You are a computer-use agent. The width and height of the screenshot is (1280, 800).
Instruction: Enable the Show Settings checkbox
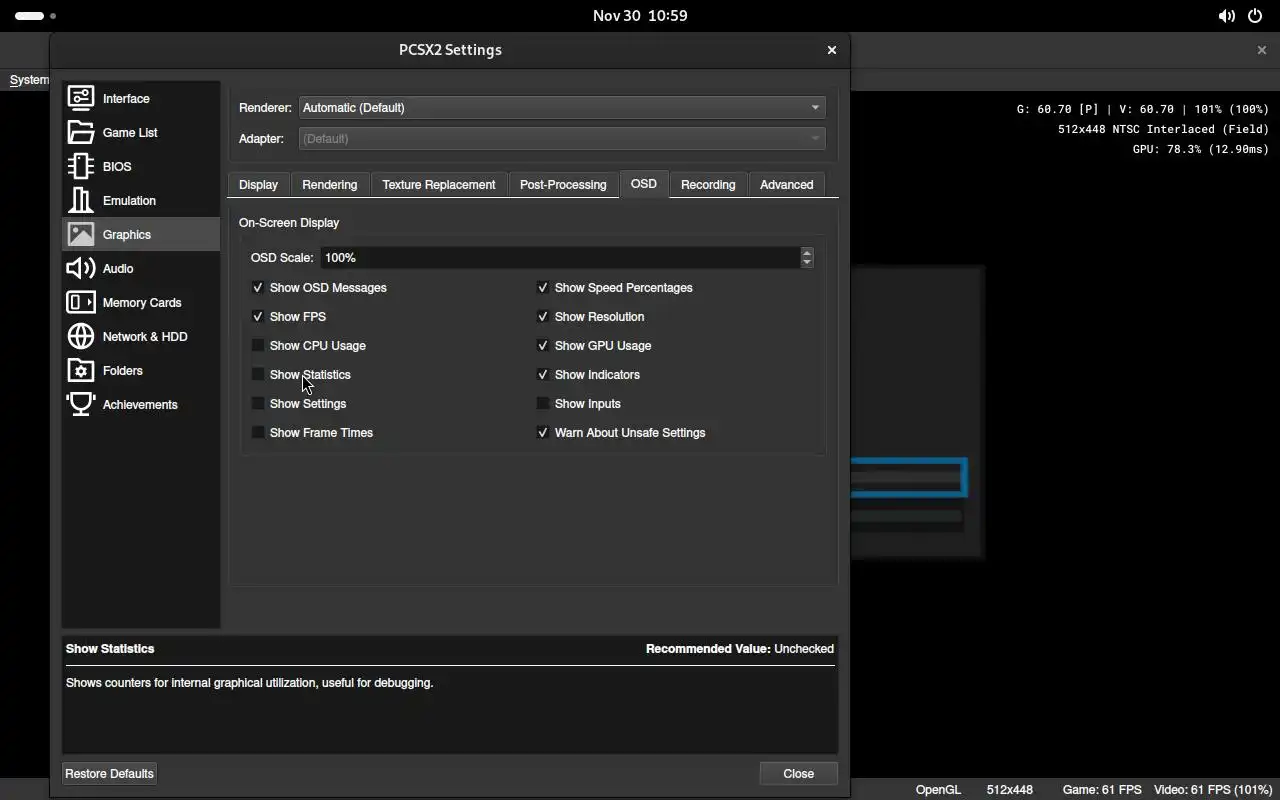[x=258, y=403]
